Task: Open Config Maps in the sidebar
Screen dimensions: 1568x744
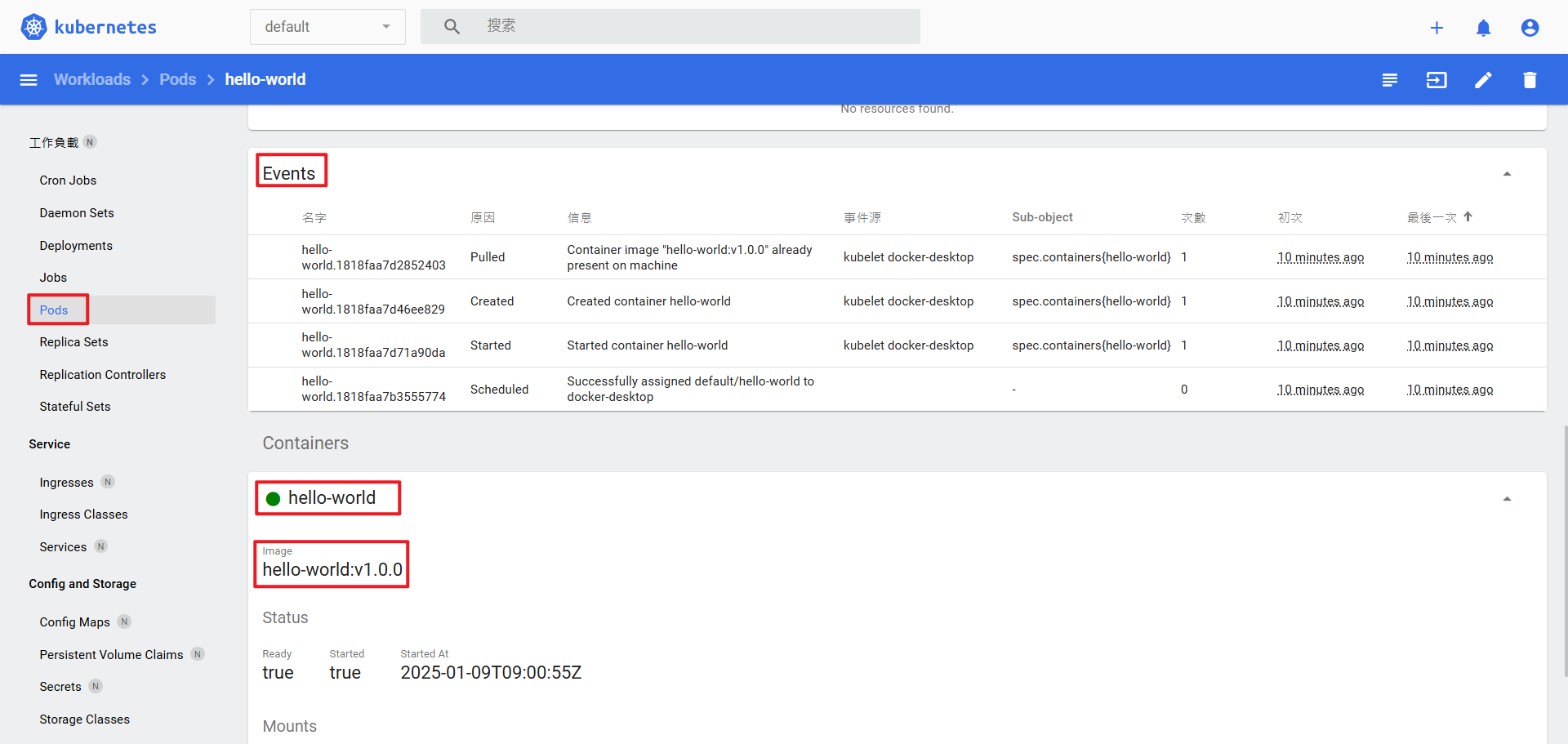Action: [x=73, y=621]
